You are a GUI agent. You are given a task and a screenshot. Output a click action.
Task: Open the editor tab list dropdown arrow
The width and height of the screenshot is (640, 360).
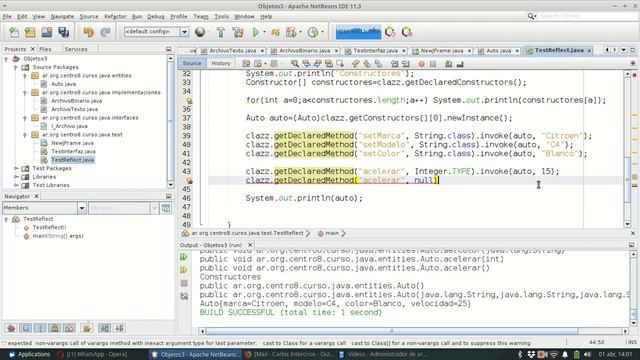[624, 50]
